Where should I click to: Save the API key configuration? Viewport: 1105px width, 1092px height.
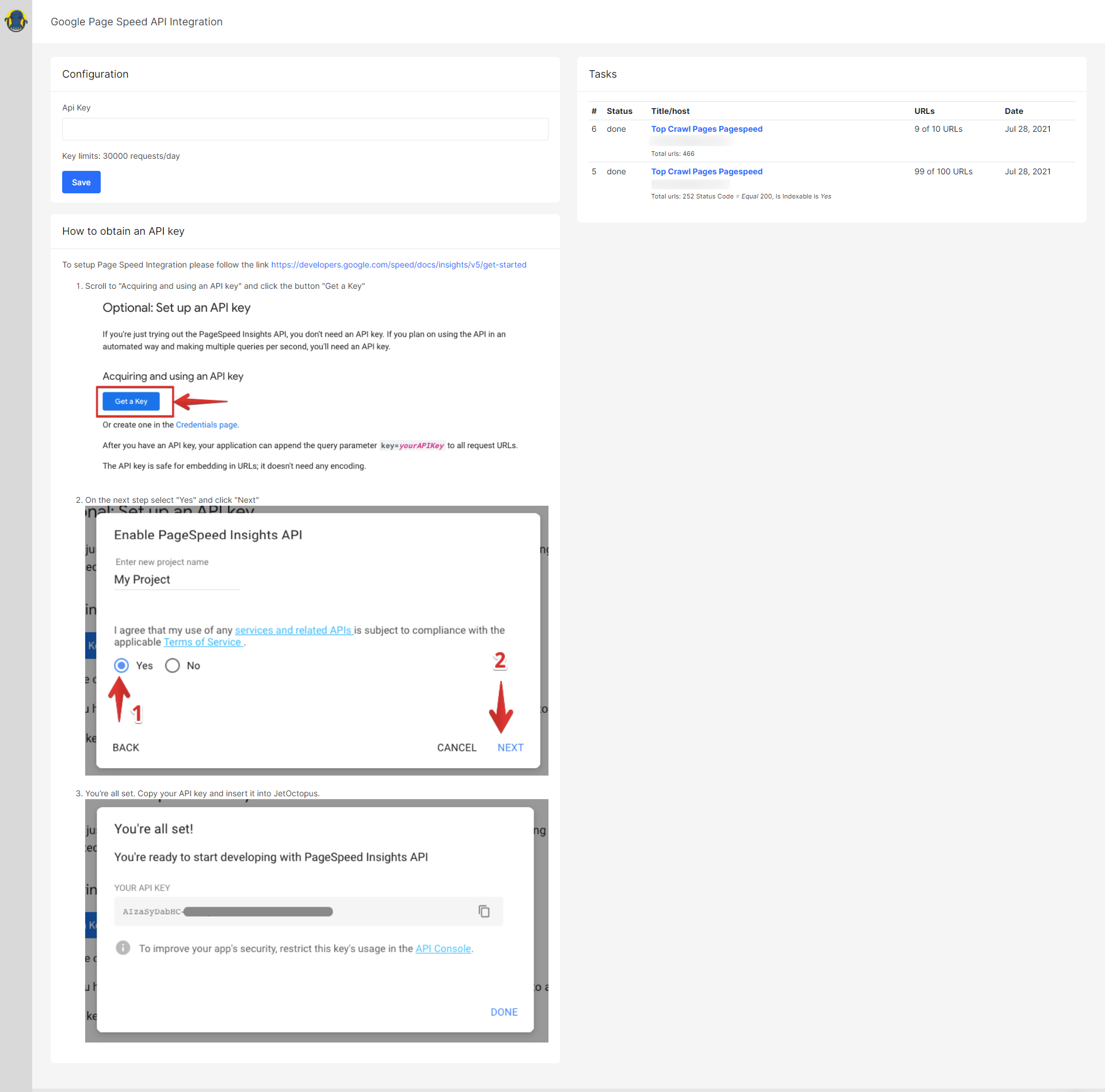[81, 182]
